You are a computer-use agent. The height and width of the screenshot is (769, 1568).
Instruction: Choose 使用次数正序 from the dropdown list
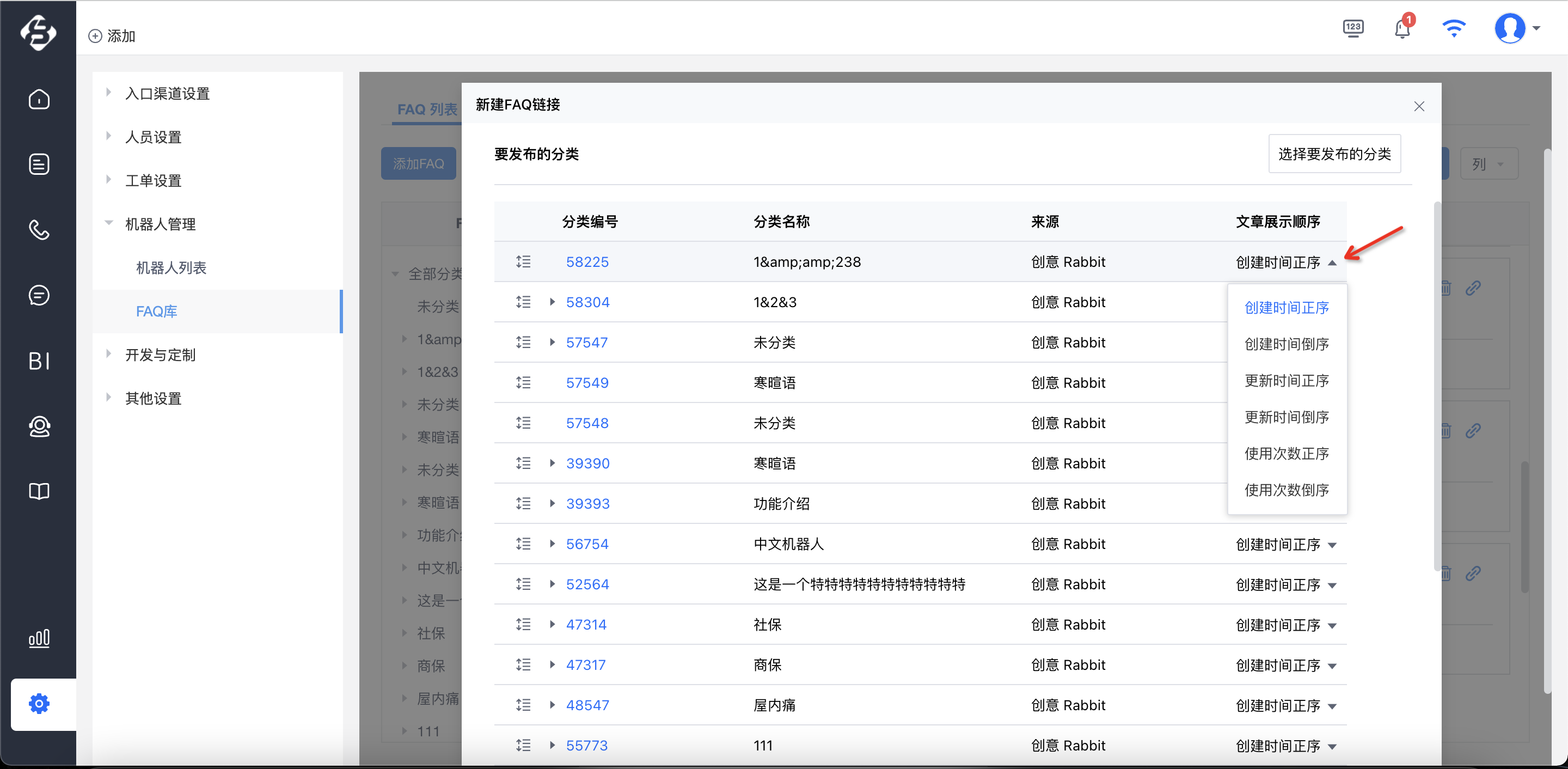pyautogui.click(x=1286, y=454)
